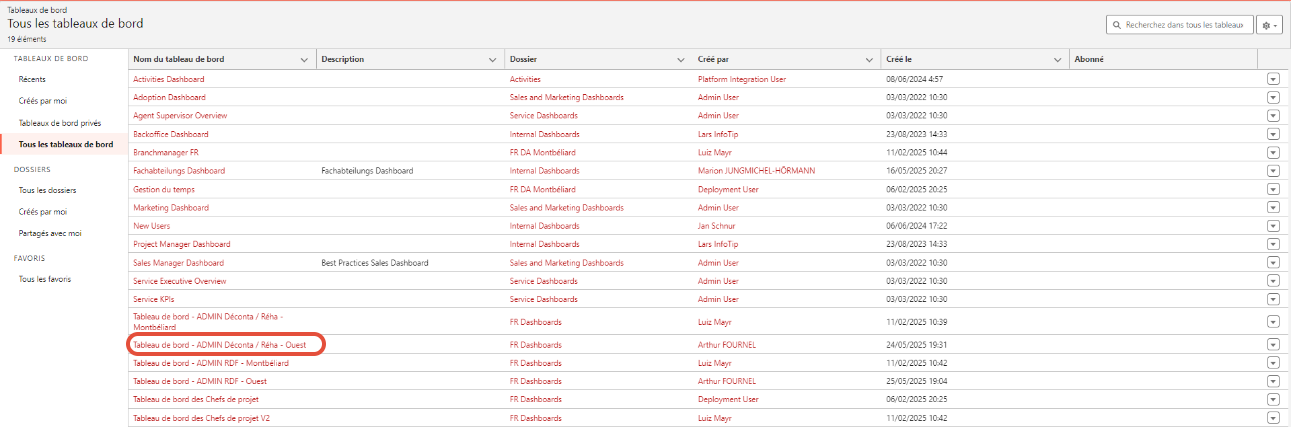The height and width of the screenshot is (427, 1291).
Task: Open row actions dropdown for Gestion du temps
Action: coord(1273,189)
